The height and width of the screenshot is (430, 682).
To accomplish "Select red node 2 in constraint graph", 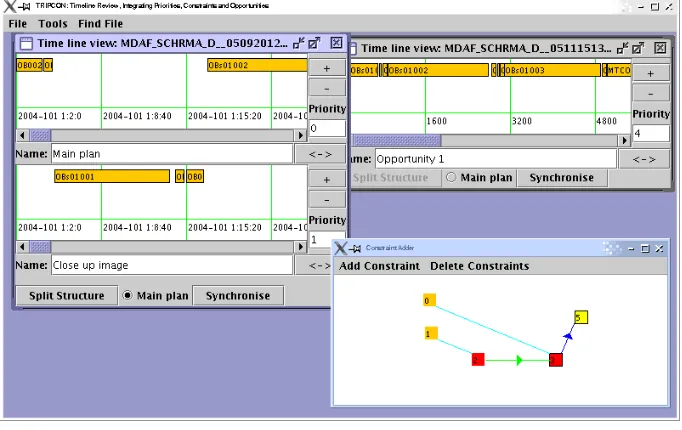I will tap(478, 360).
